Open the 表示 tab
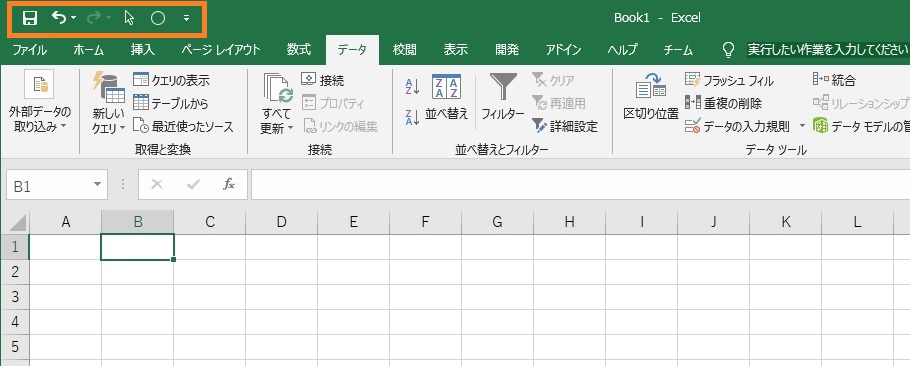The width and height of the screenshot is (910, 366). click(x=456, y=50)
